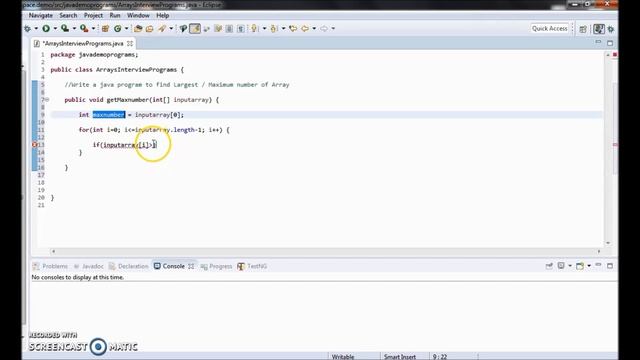Open the Navigate menu
The image size is (640, 360).
[41, 16]
